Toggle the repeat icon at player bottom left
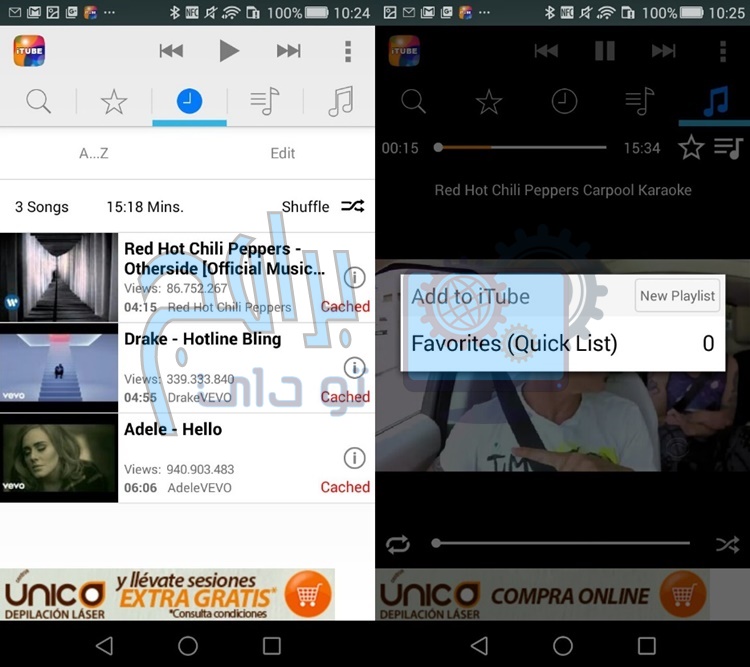The image size is (750, 667). (x=398, y=544)
